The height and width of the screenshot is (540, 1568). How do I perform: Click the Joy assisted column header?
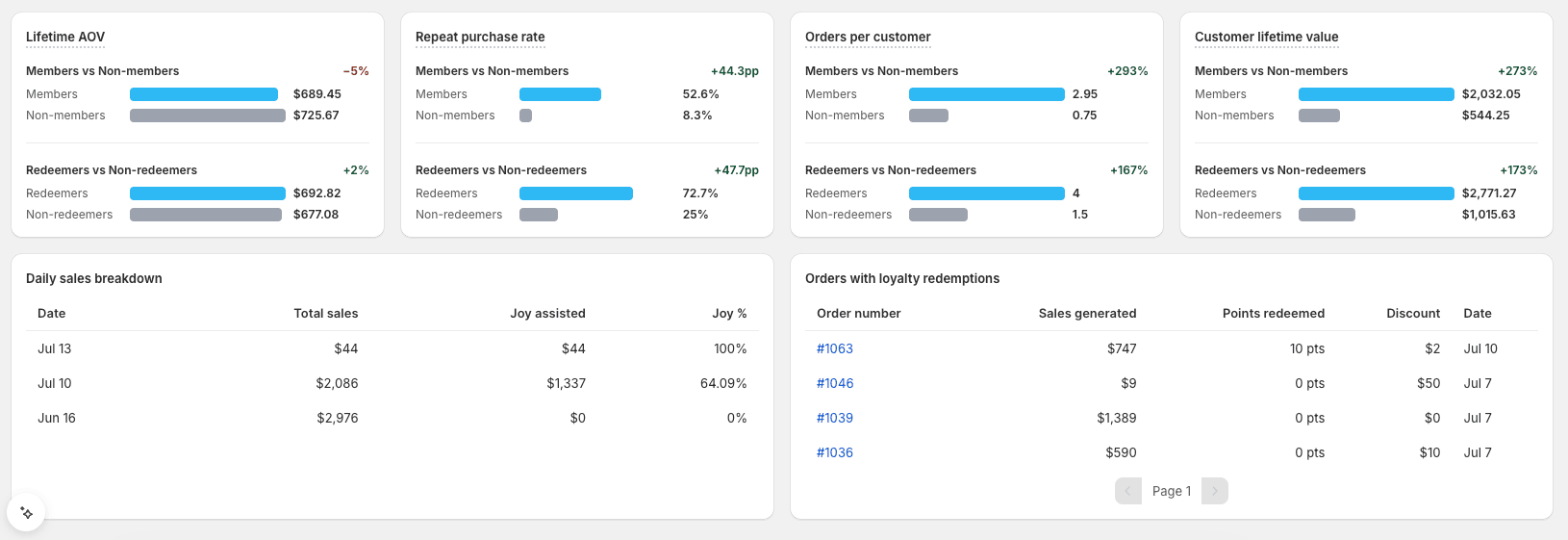click(548, 314)
